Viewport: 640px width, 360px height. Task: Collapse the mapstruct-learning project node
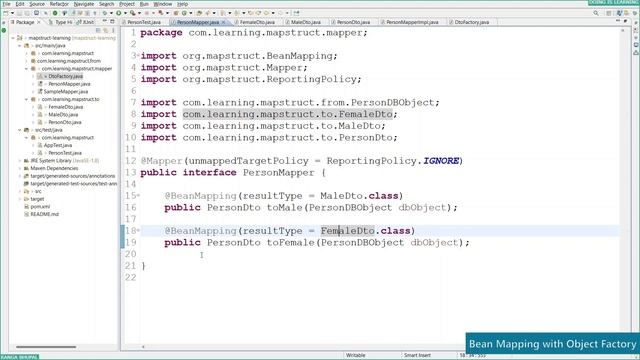tap(13, 38)
